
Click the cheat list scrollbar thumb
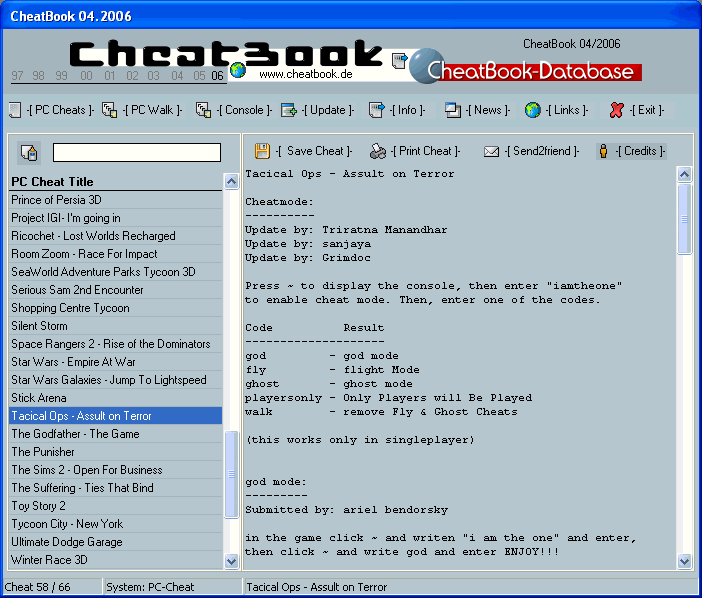tap(231, 474)
